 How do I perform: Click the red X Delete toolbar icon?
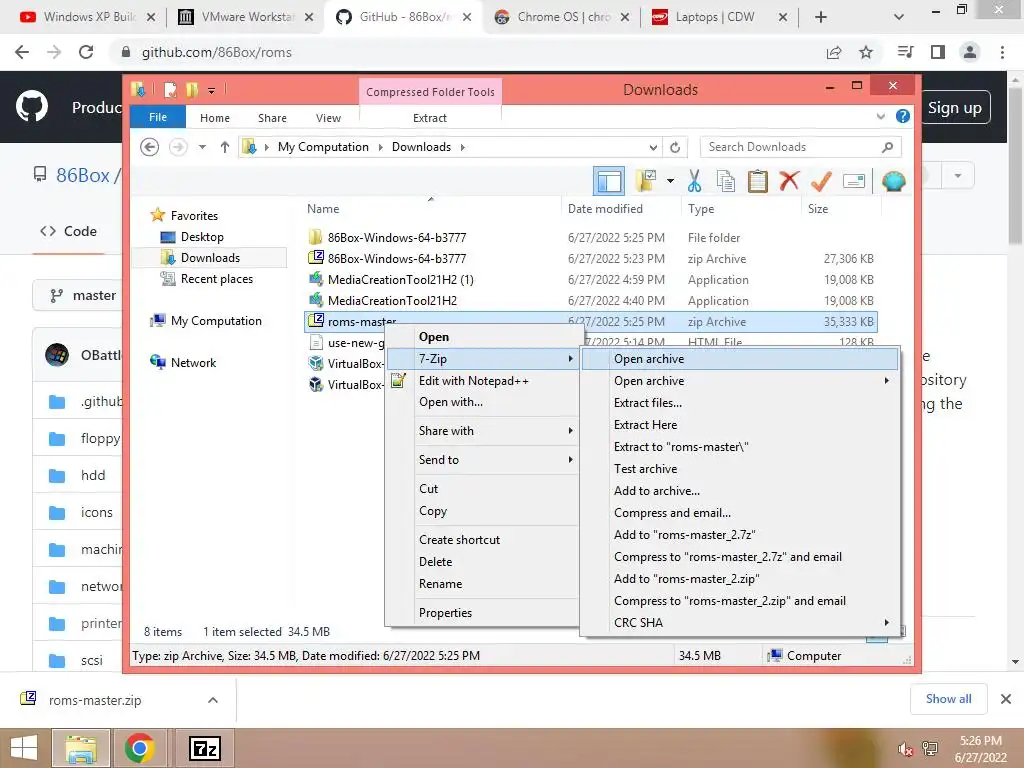click(789, 180)
